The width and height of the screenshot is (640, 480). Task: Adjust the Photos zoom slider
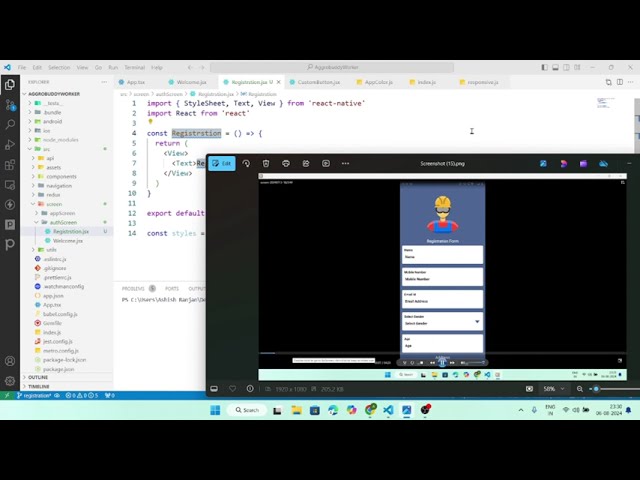tap(596, 389)
